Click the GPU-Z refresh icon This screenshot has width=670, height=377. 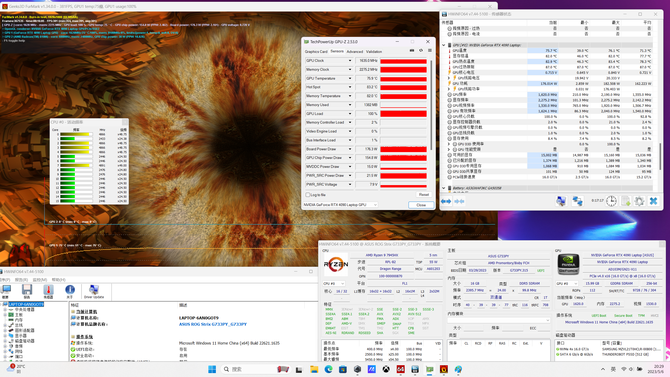click(x=421, y=51)
